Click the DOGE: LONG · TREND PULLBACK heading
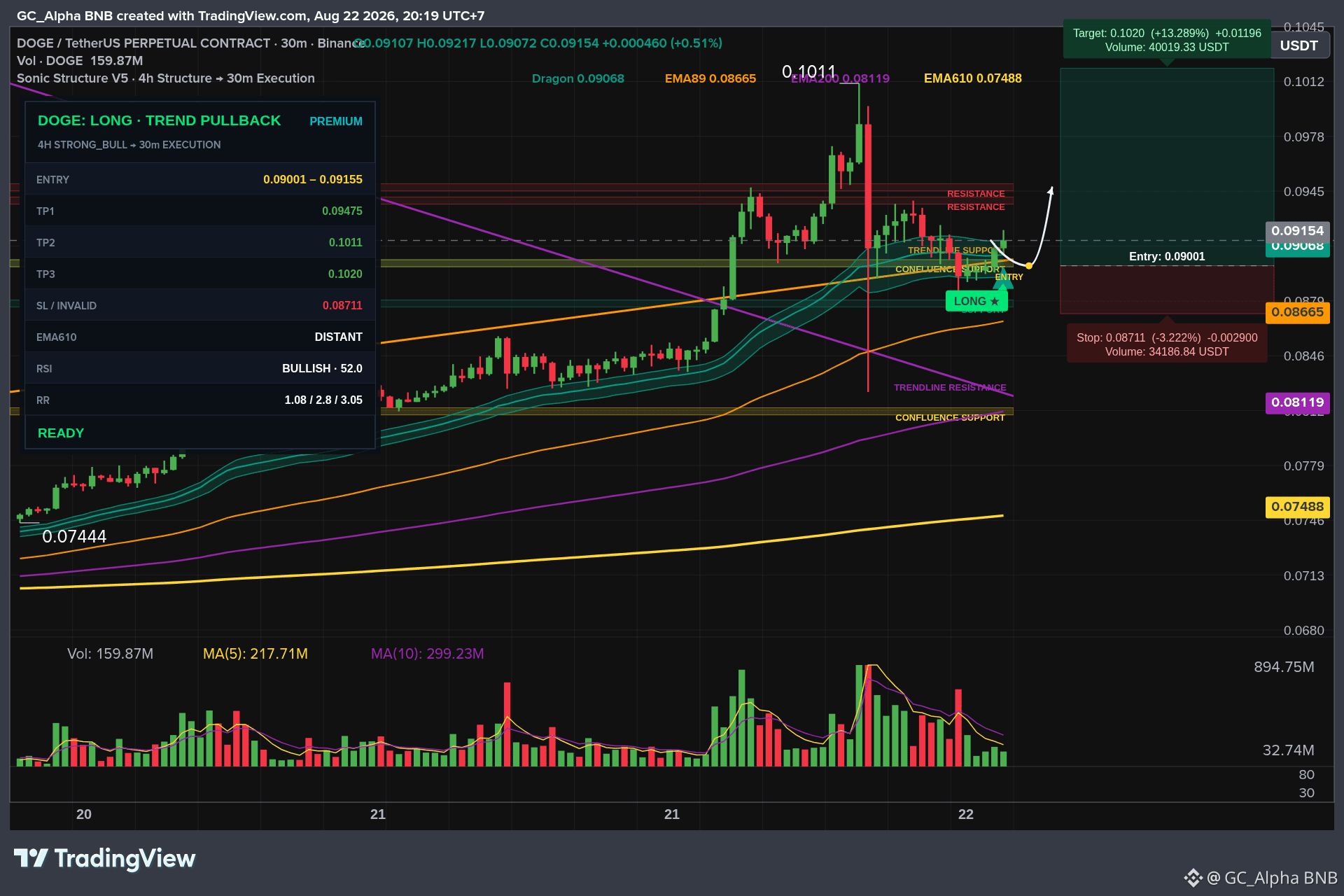The width and height of the screenshot is (1344, 896). 160,120
